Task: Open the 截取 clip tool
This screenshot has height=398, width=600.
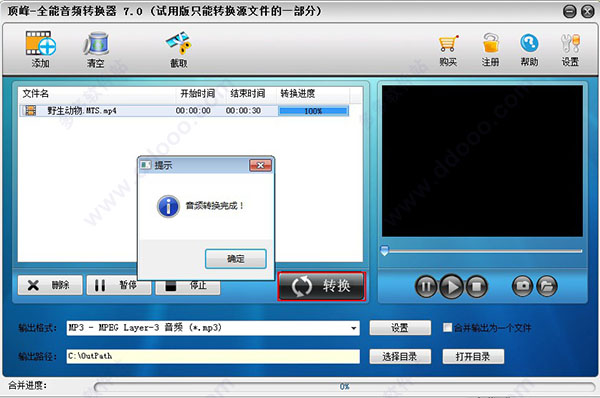Action: [x=178, y=49]
